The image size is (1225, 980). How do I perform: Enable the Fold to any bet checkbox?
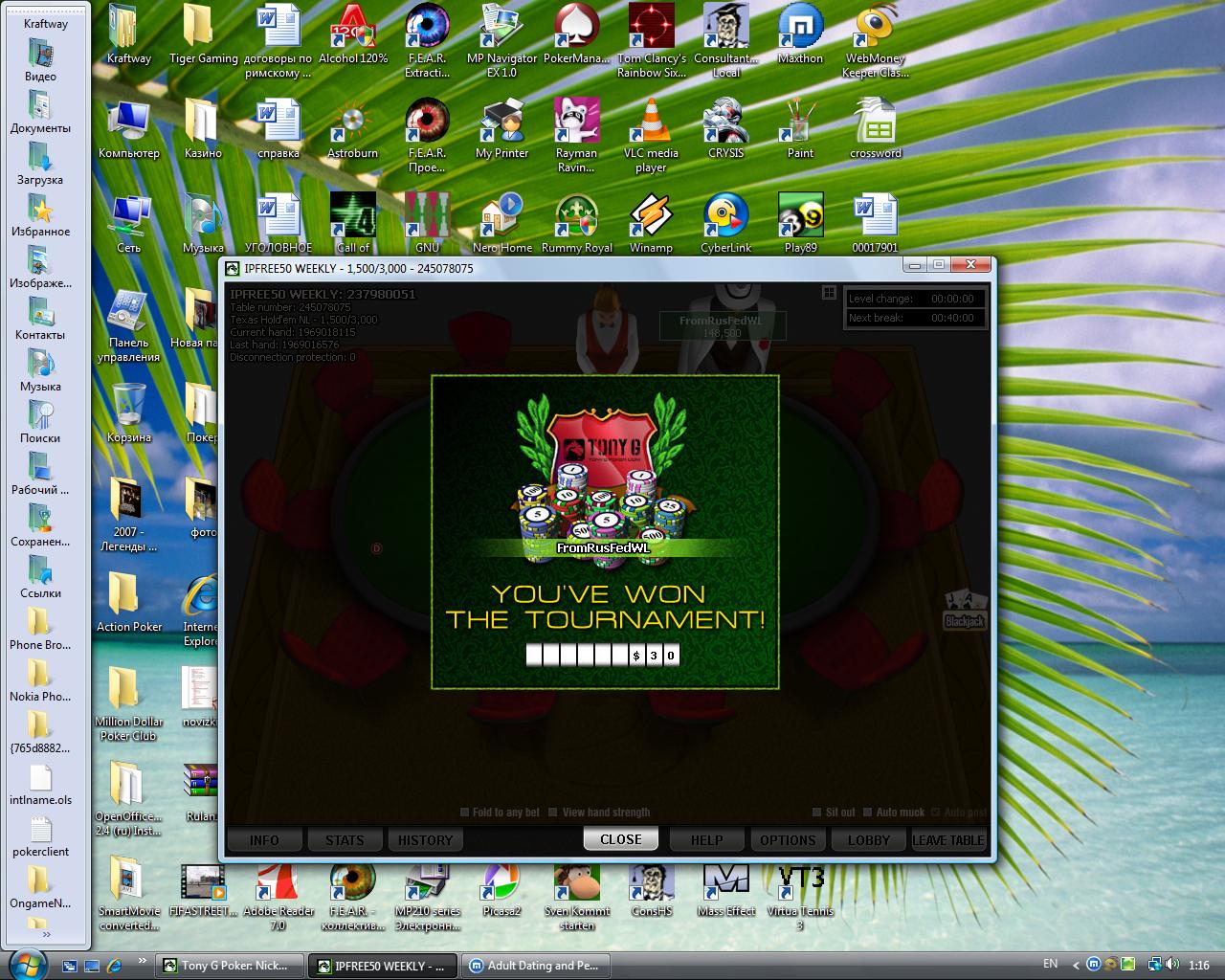(x=465, y=813)
